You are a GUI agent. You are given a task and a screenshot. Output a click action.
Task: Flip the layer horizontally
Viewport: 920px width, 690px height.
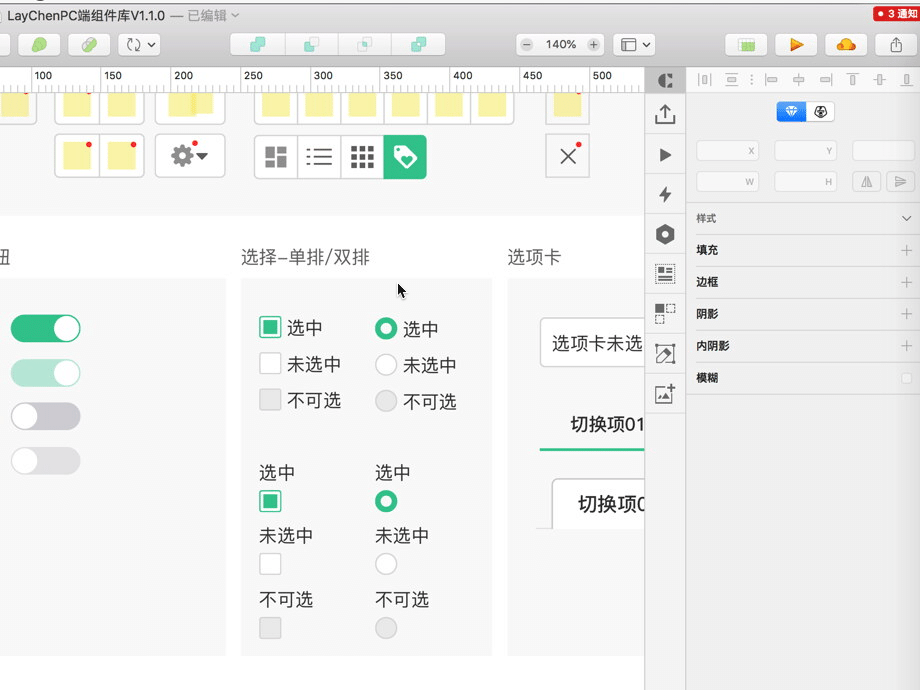[x=867, y=182]
